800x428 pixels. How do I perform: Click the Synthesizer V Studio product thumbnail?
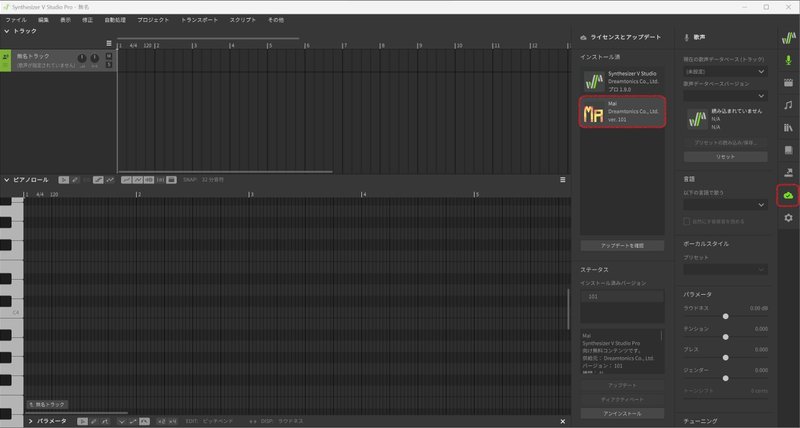pos(594,81)
